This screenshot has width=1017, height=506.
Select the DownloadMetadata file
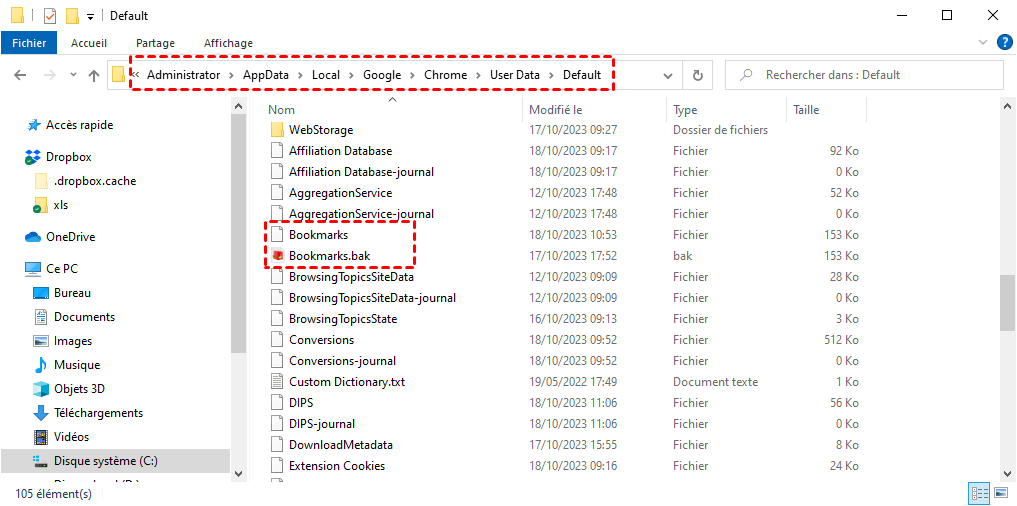(x=341, y=445)
